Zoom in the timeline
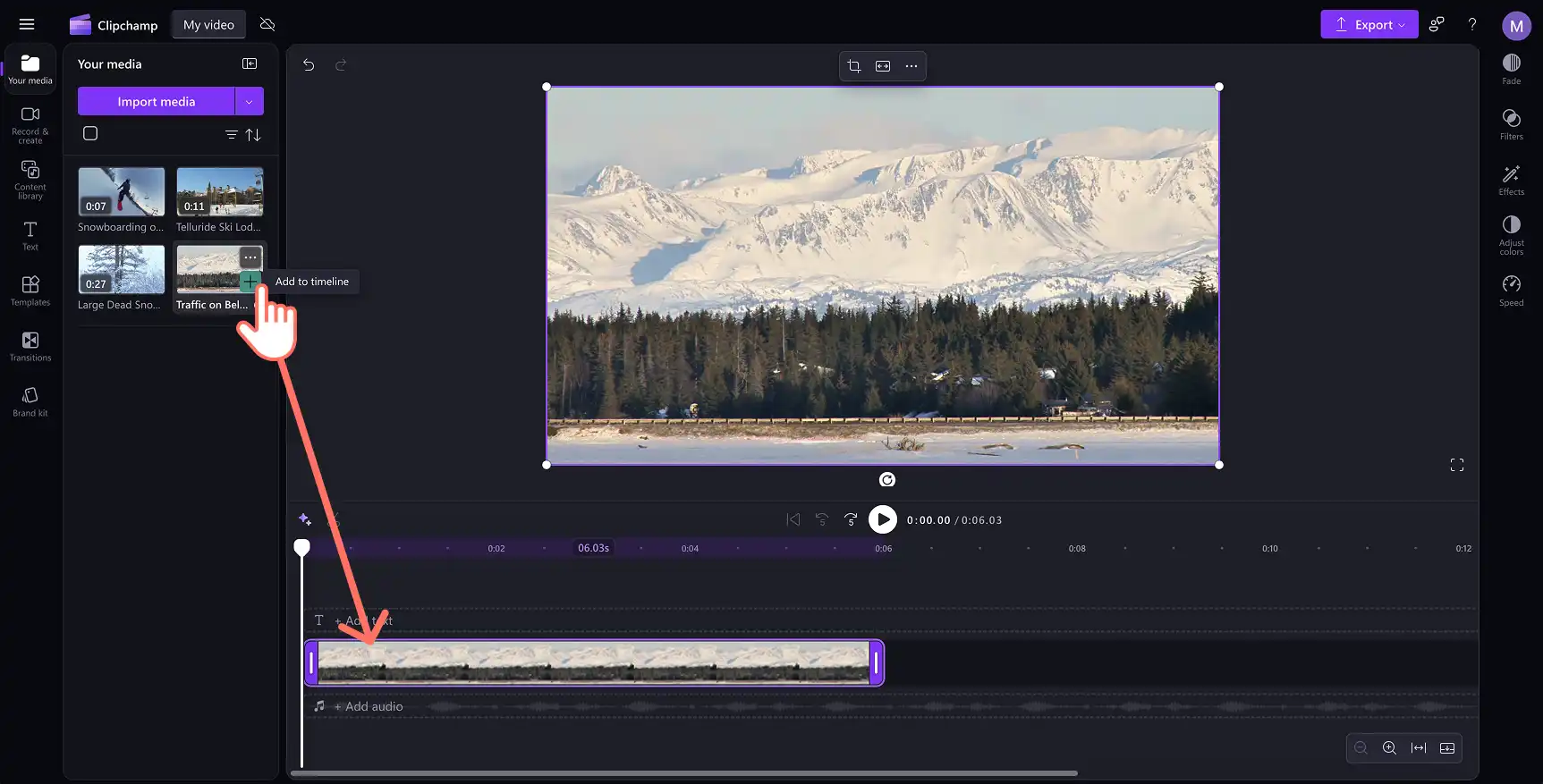Screen dimensions: 1543x784 coord(1389,748)
